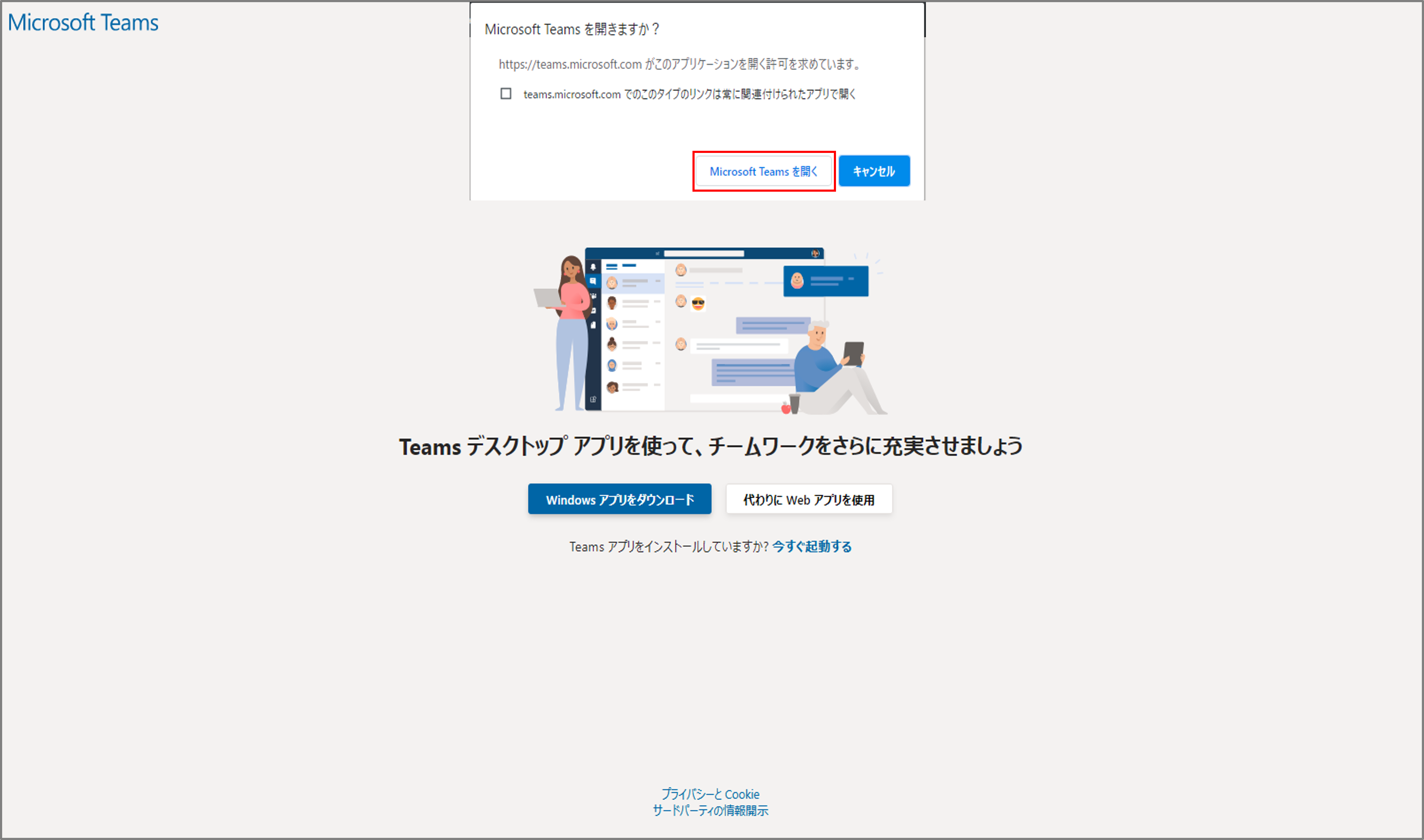Click the 'https://teams.microsoft.com' permission message
The height and width of the screenshot is (840, 1424).
(680, 64)
